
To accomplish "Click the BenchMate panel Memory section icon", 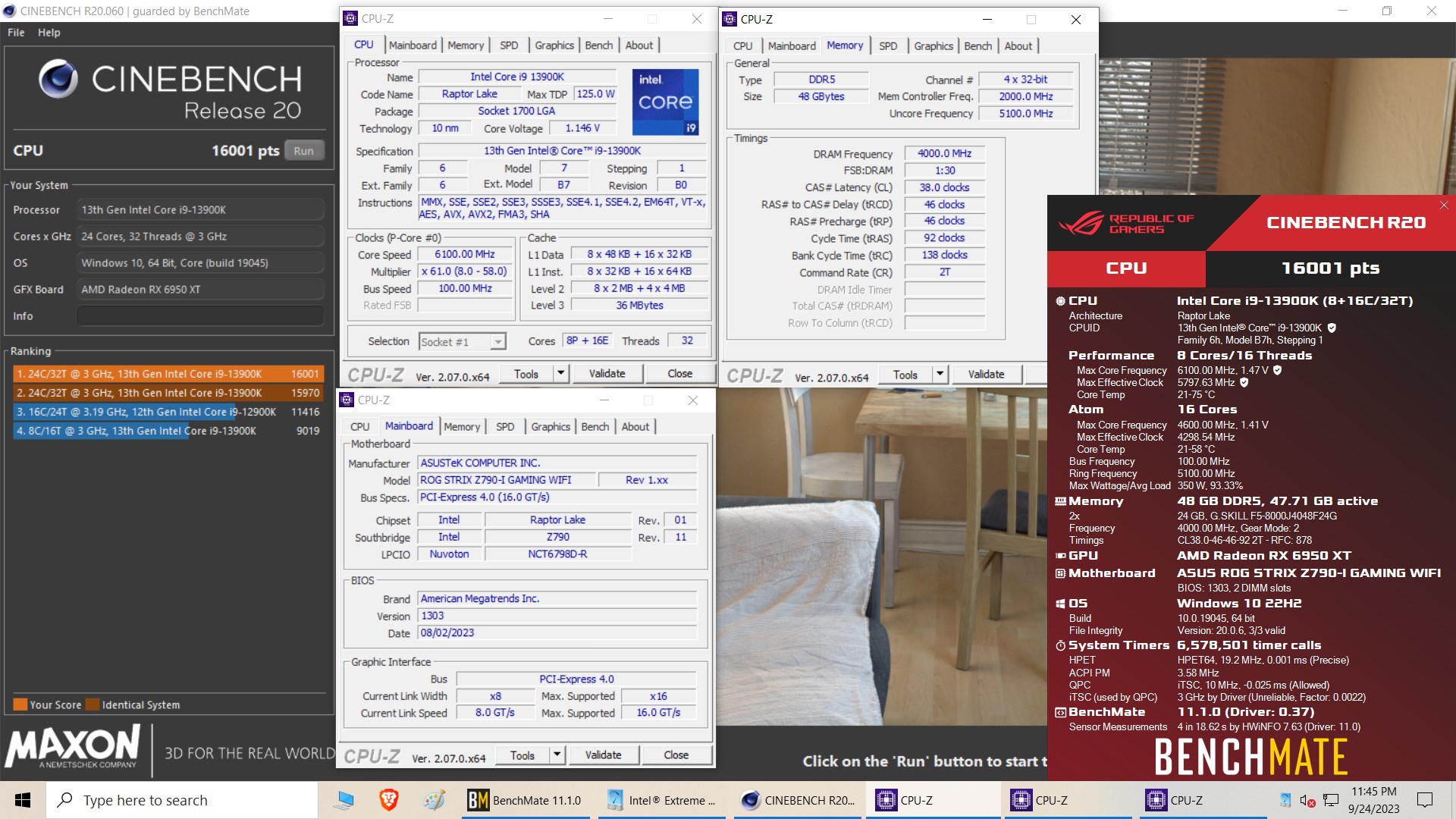I will (1060, 501).
